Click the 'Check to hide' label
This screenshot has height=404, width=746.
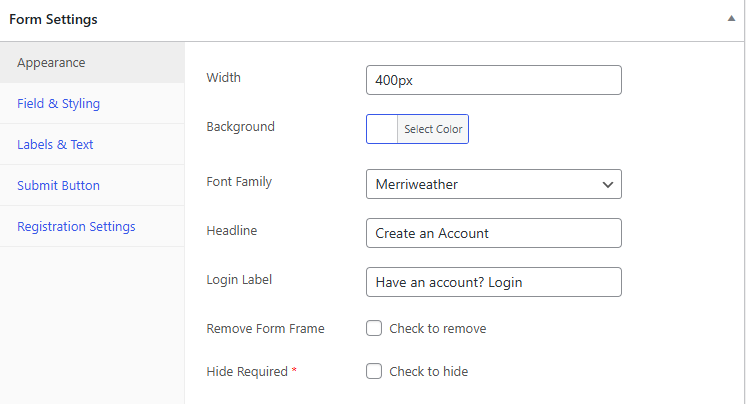coord(429,371)
